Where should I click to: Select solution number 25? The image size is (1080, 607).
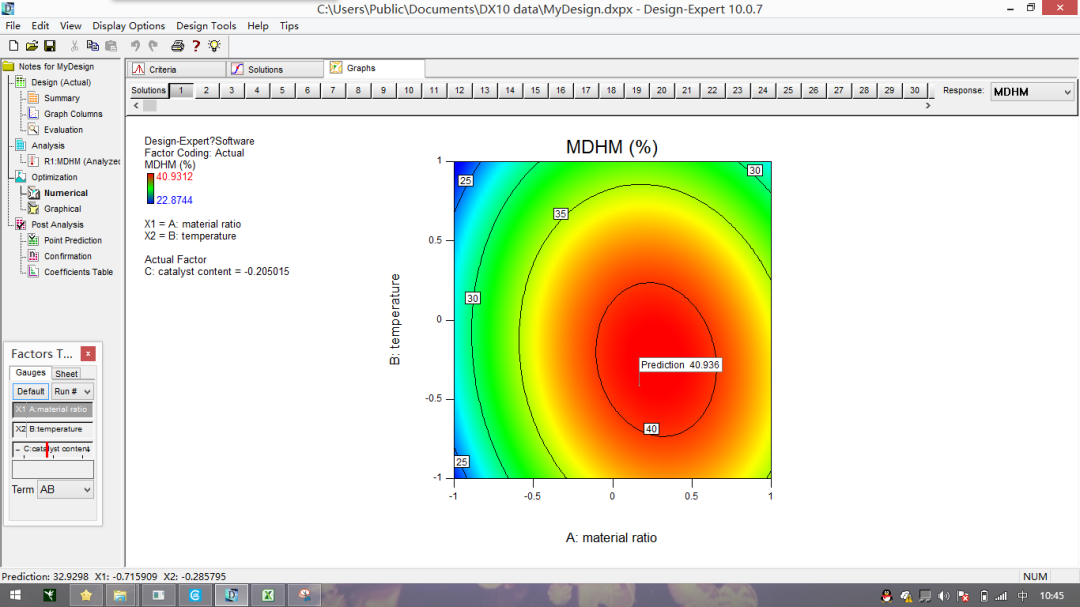pos(788,90)
